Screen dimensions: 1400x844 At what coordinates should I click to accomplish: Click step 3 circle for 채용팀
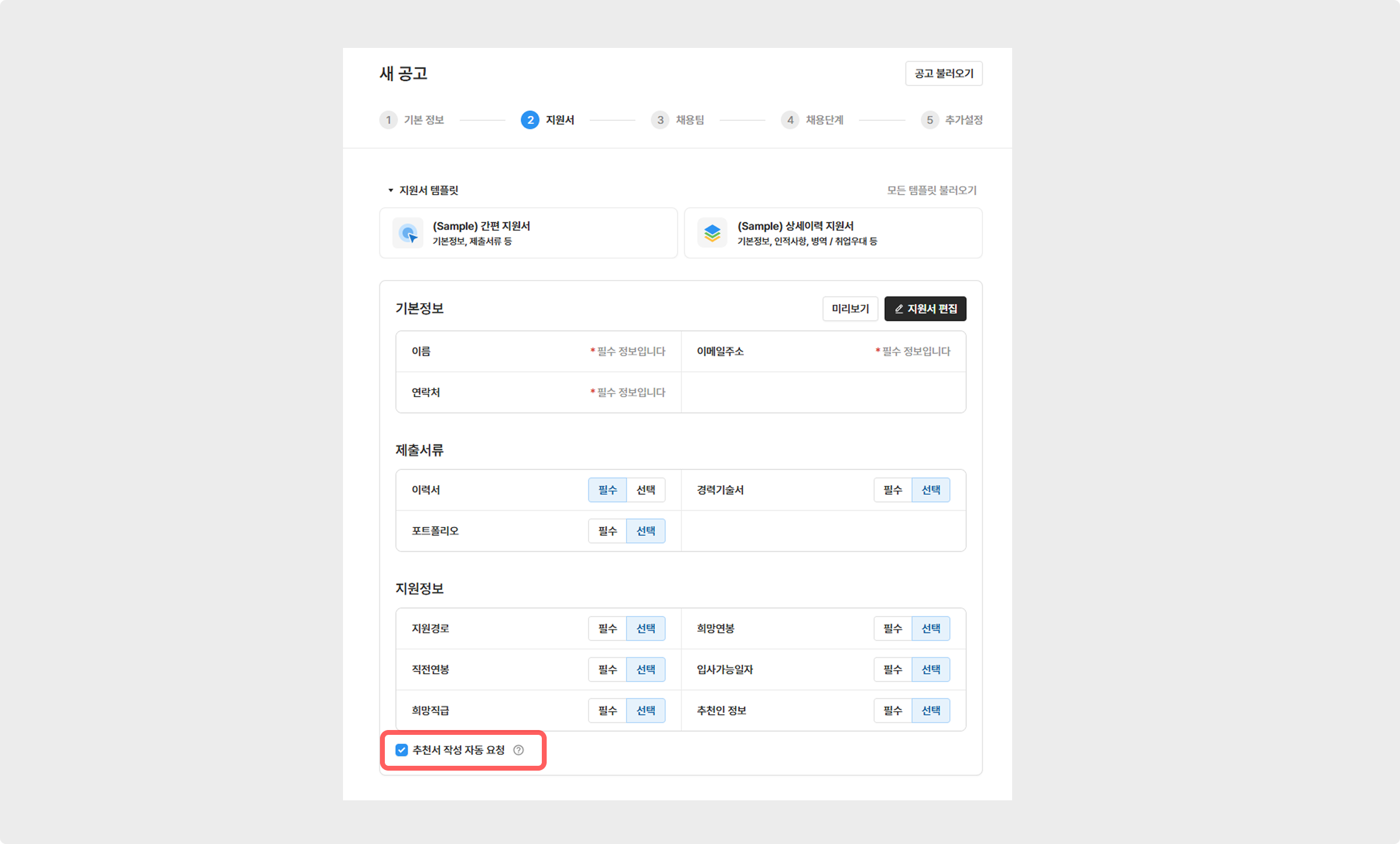point(660,120)
